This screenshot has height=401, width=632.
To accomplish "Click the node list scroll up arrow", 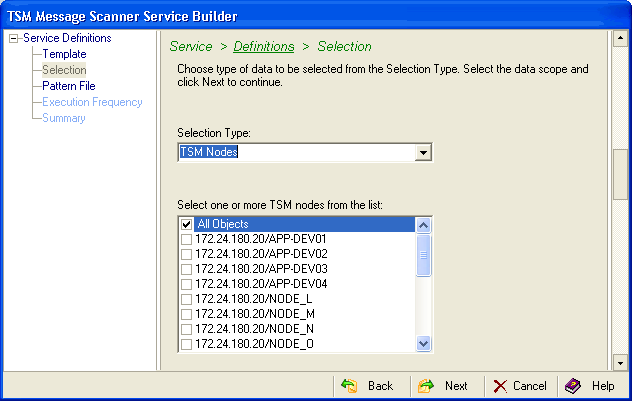I will 423,225.
